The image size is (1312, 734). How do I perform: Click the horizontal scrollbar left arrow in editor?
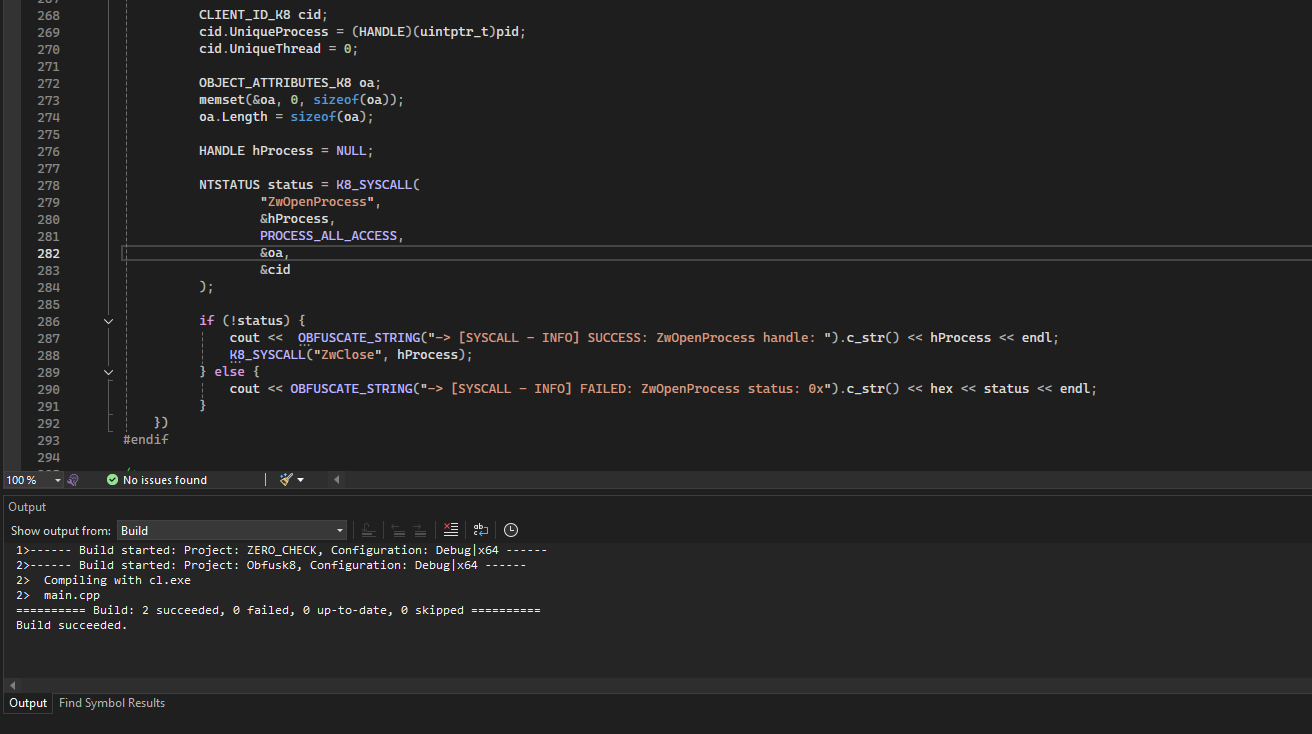336,480
